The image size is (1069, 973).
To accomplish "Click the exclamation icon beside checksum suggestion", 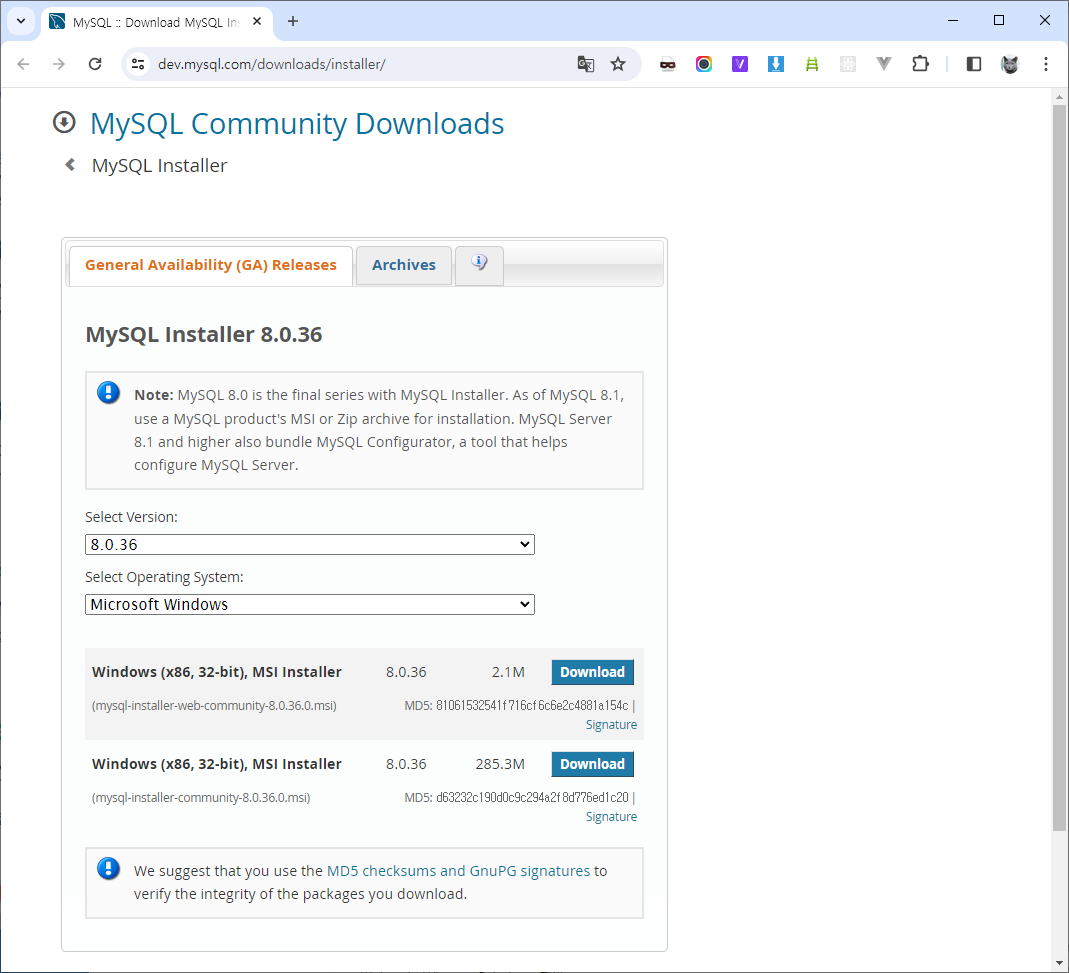I will [x=108, y=869].
